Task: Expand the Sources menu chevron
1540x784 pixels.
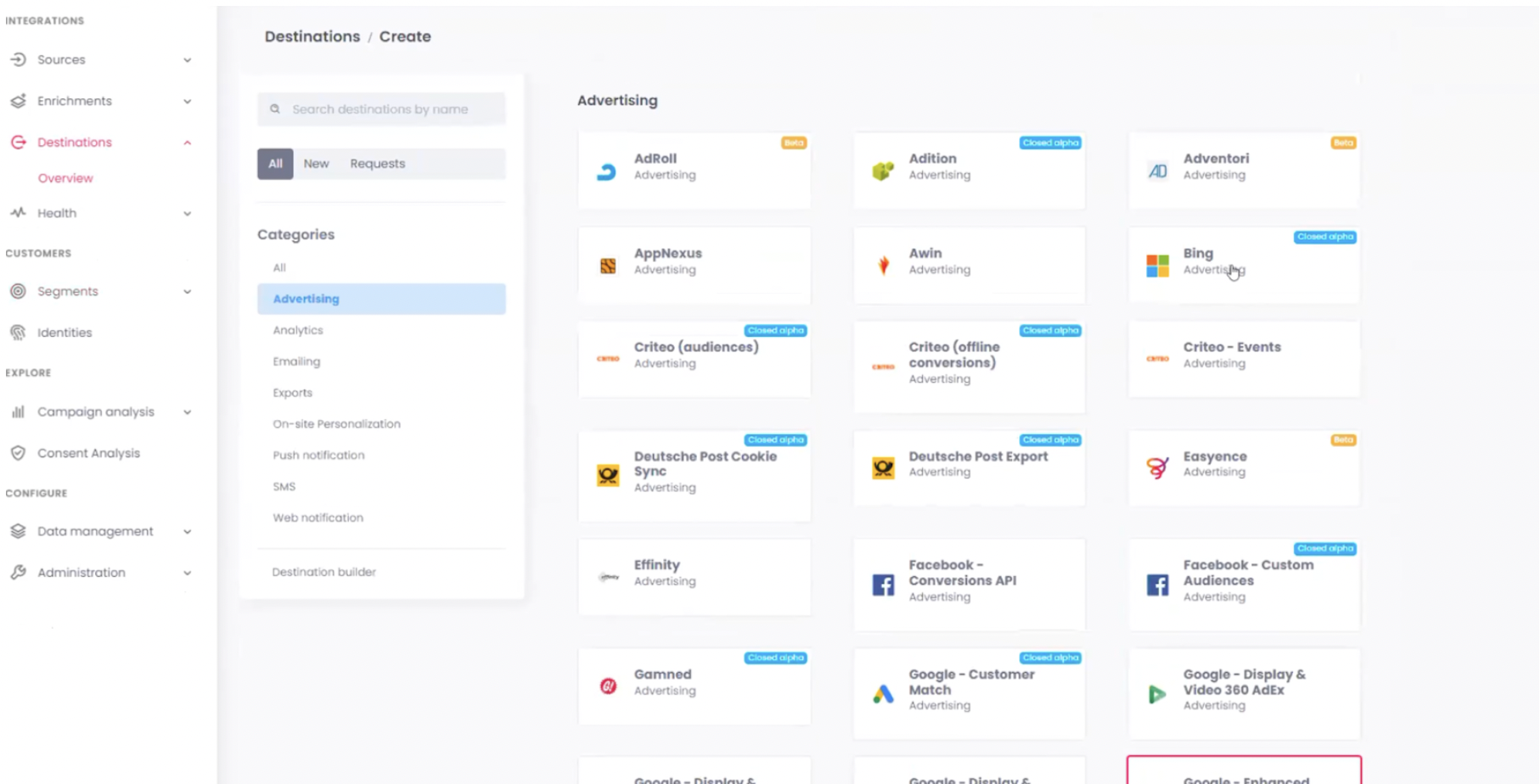Action: pyautogui.click(x=188, y=60)
